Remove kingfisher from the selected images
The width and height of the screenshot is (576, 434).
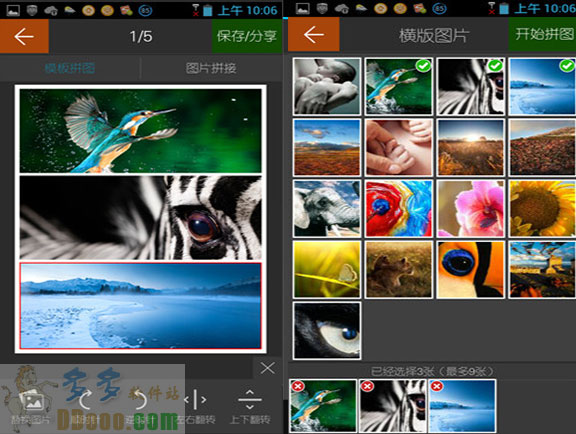tap(298, 386)
